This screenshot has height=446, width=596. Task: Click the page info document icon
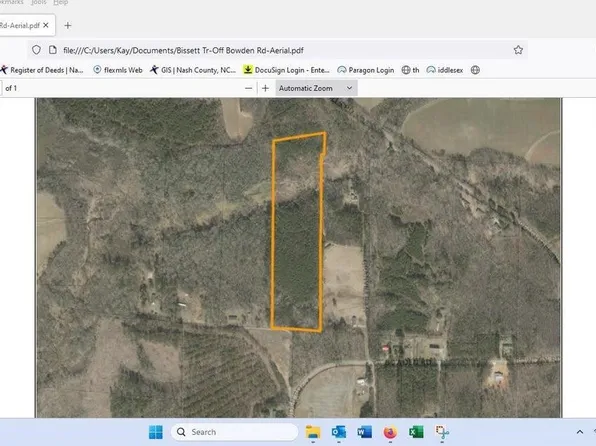[53, 50]
